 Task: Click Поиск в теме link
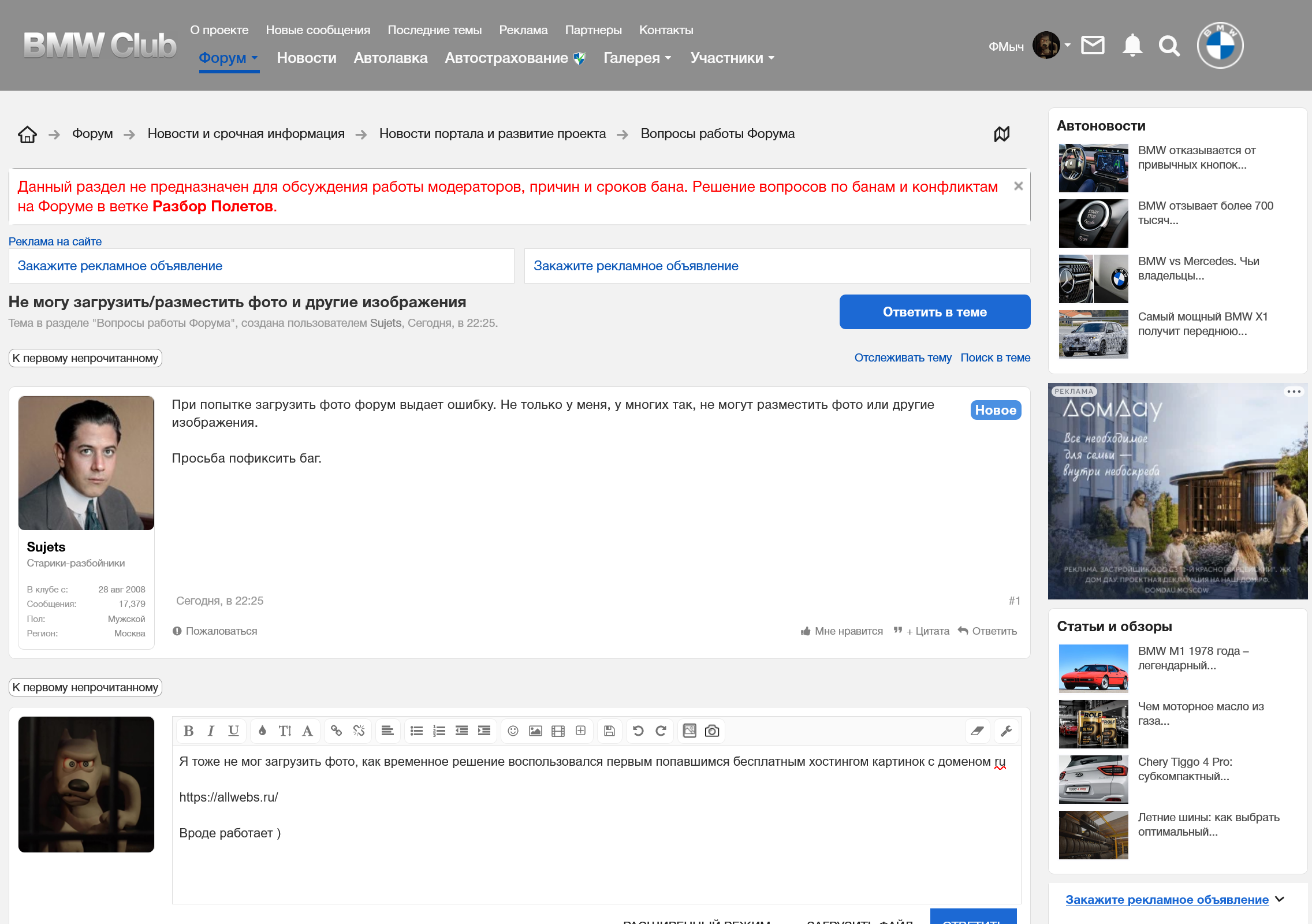pyautogui.click(x=996, y=357)
